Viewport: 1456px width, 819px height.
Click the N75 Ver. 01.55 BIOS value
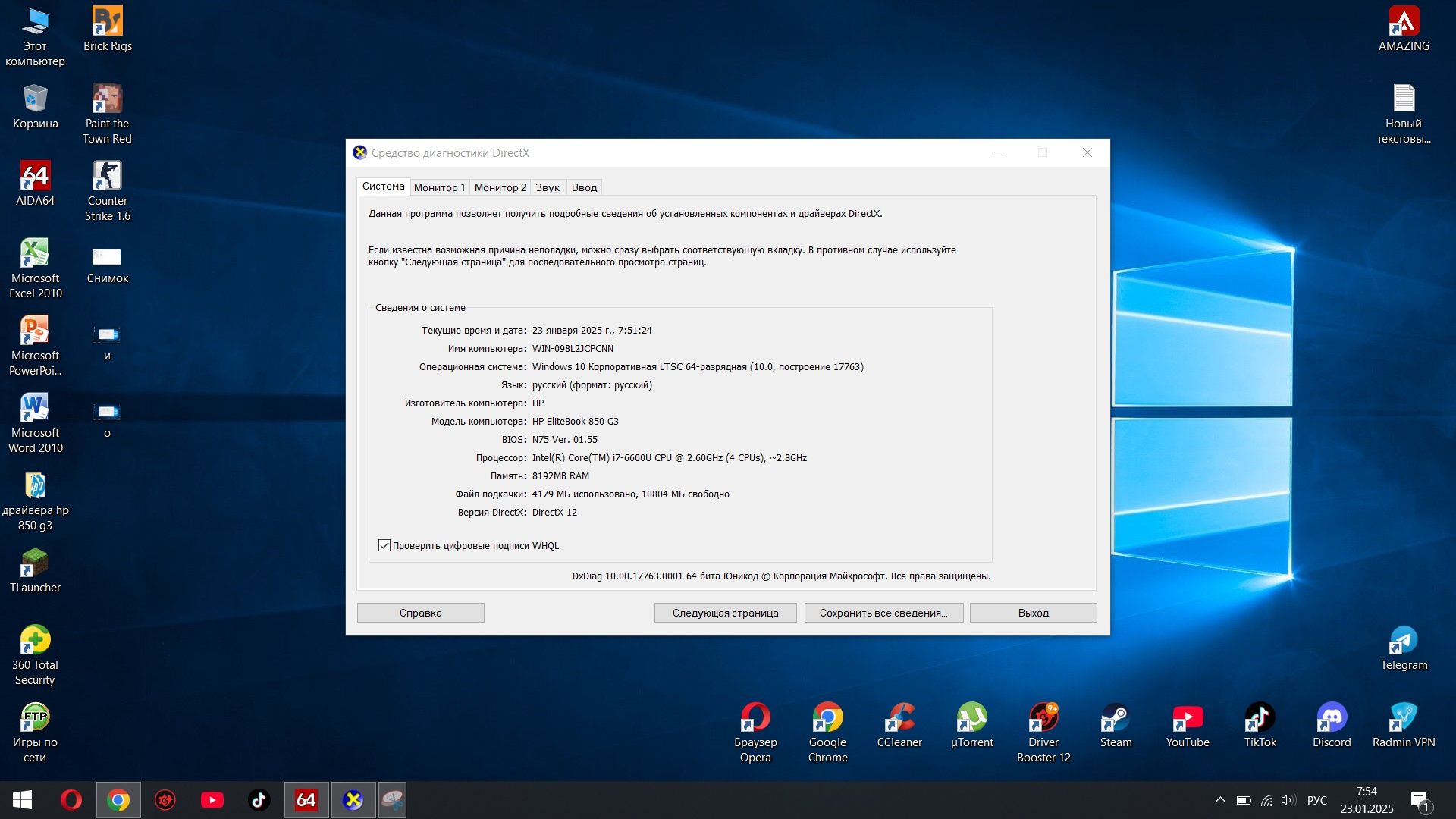pyautogui.click(x=564, y=440)
